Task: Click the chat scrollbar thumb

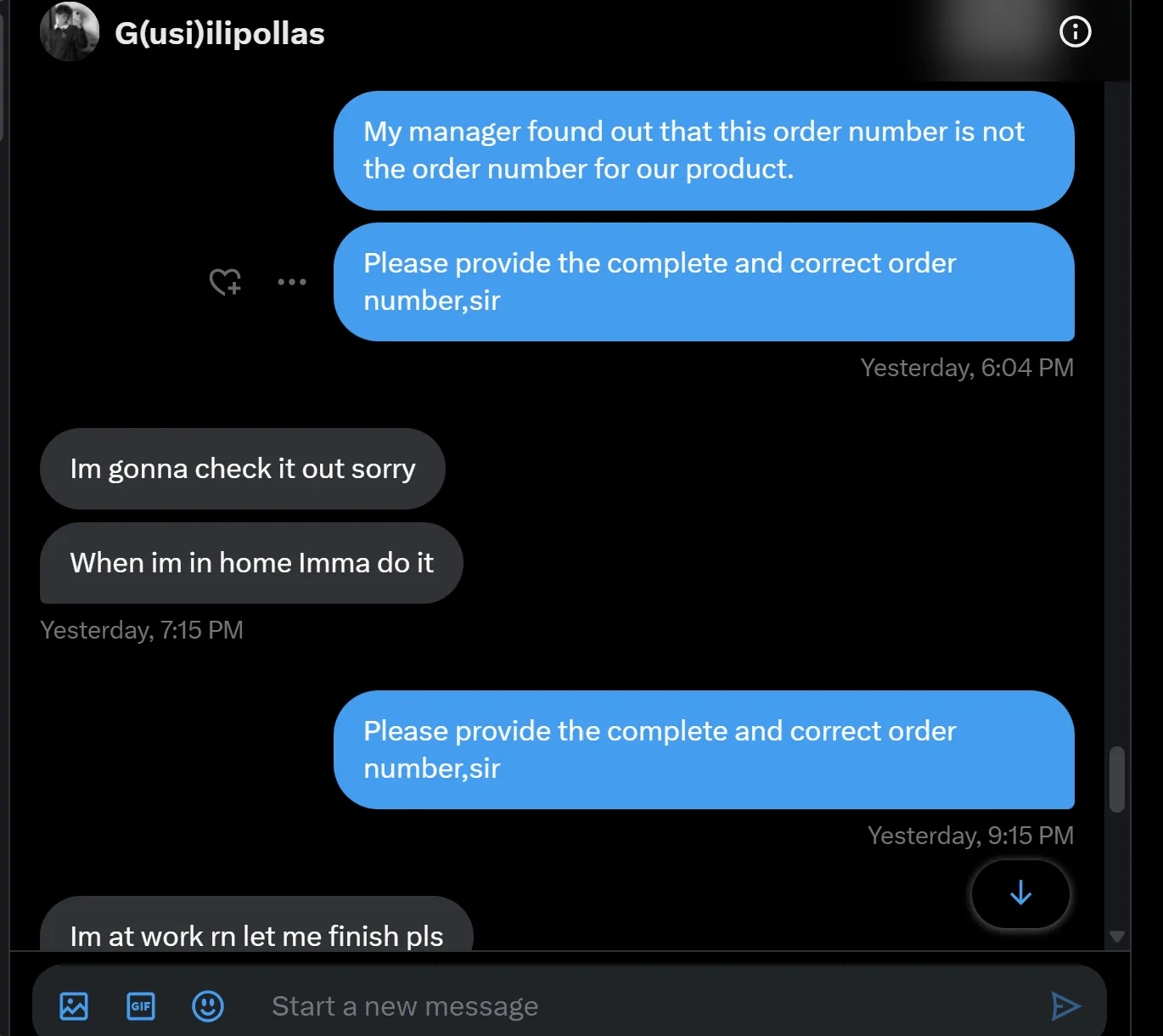Action: (x=1117, y=779)
